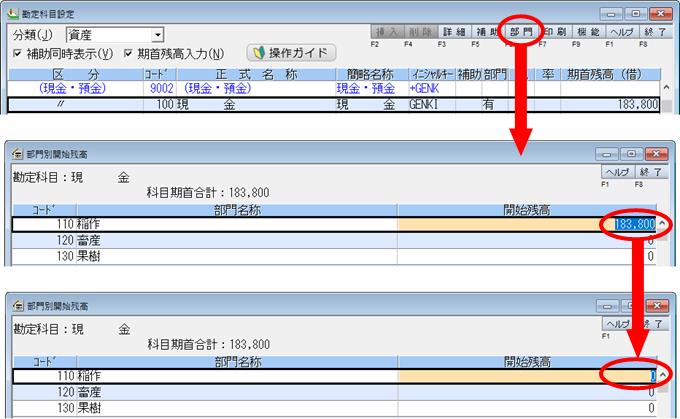Screen dimensions: 680x419
Task: Open the 部門 toolbar button
Action: (x=521, y=32)
